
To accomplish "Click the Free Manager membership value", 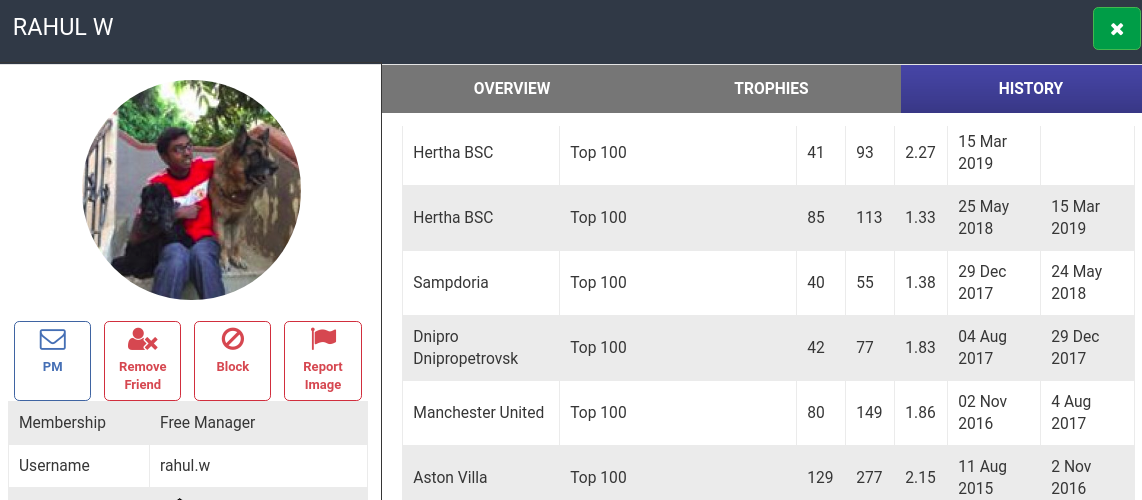I will pos(207,422).
